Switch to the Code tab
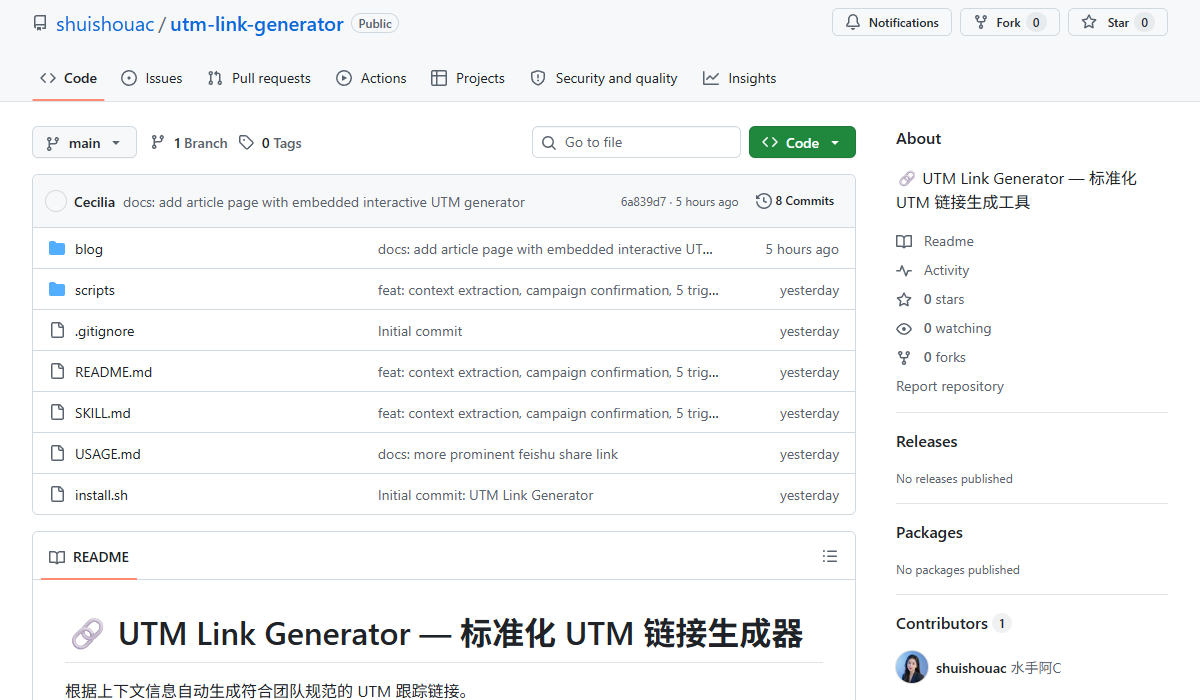 (68, 78)
